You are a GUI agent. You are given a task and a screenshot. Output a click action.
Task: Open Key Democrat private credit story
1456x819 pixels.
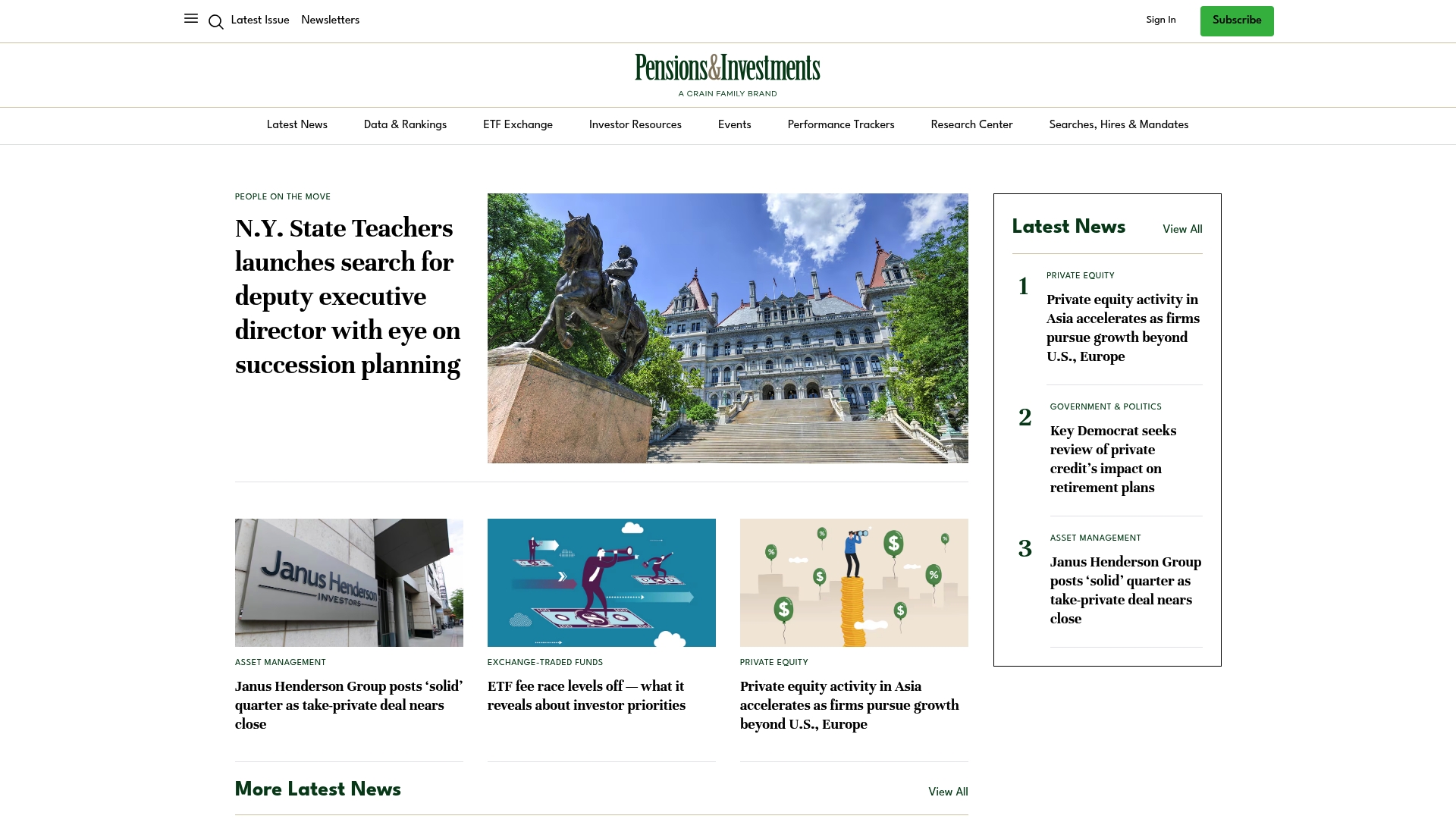1113,460
